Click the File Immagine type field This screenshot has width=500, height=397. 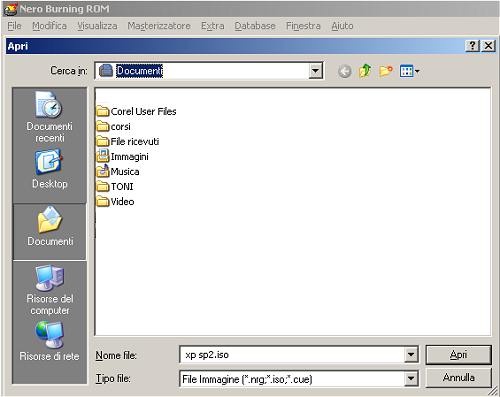pyautogui.click(x=292, y=379)
